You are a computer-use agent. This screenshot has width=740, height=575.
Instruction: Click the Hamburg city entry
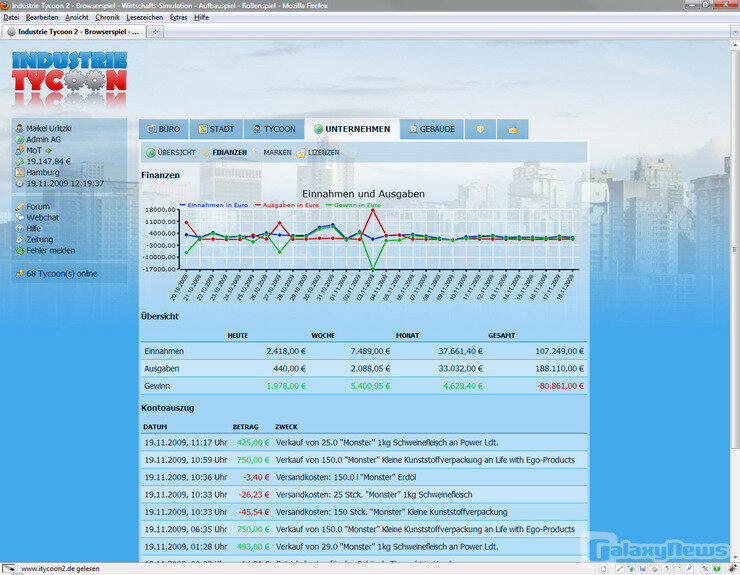coord(37,172)
